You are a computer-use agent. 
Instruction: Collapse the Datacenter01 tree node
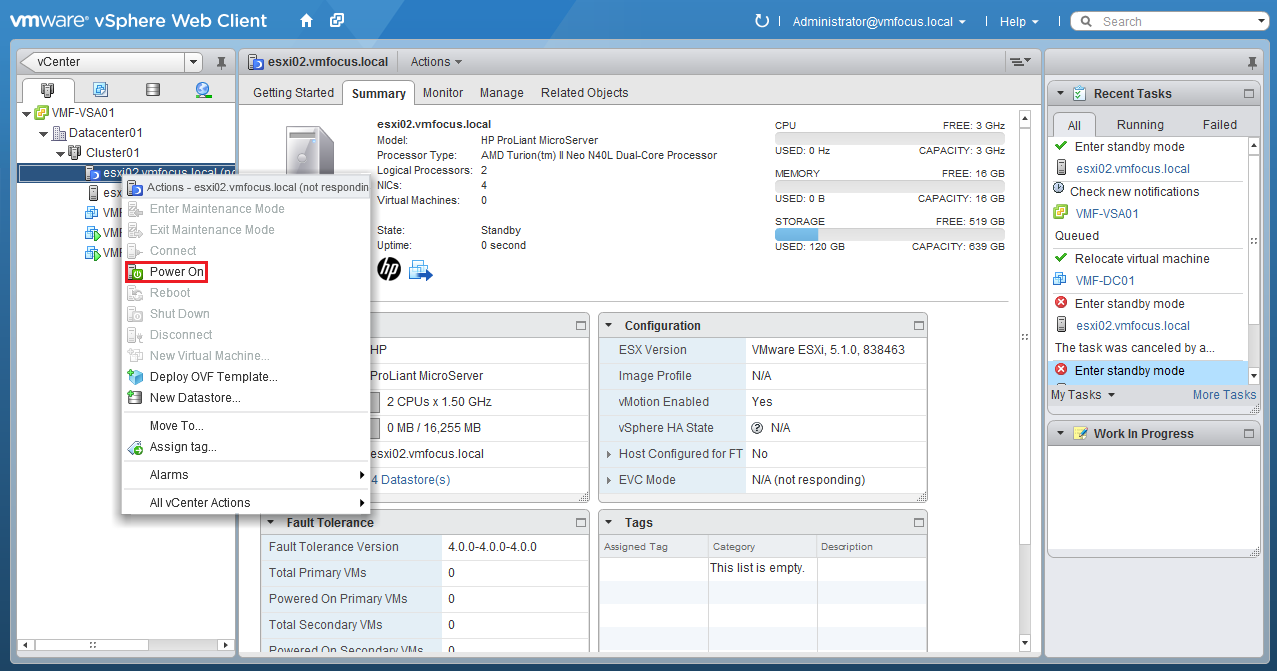click(x=44, y=133)
